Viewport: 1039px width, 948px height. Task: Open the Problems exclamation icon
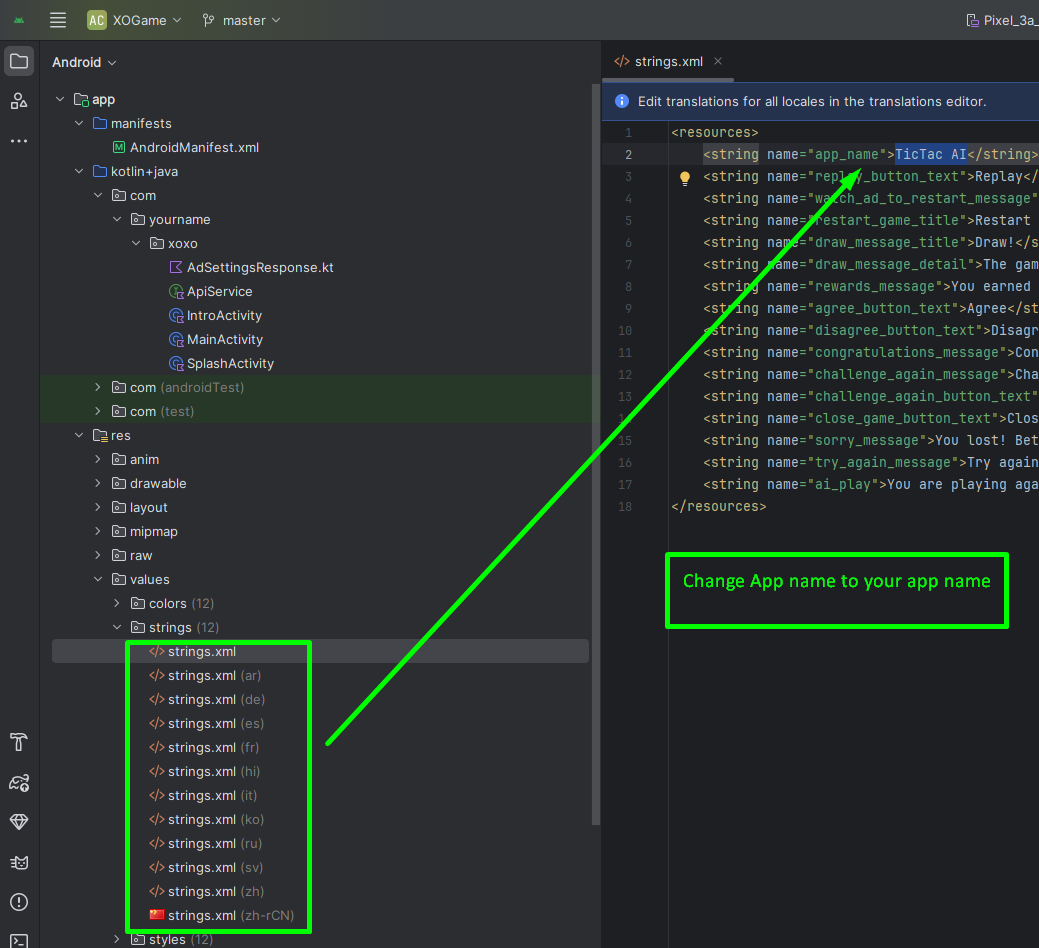click(x=19, y=902)
